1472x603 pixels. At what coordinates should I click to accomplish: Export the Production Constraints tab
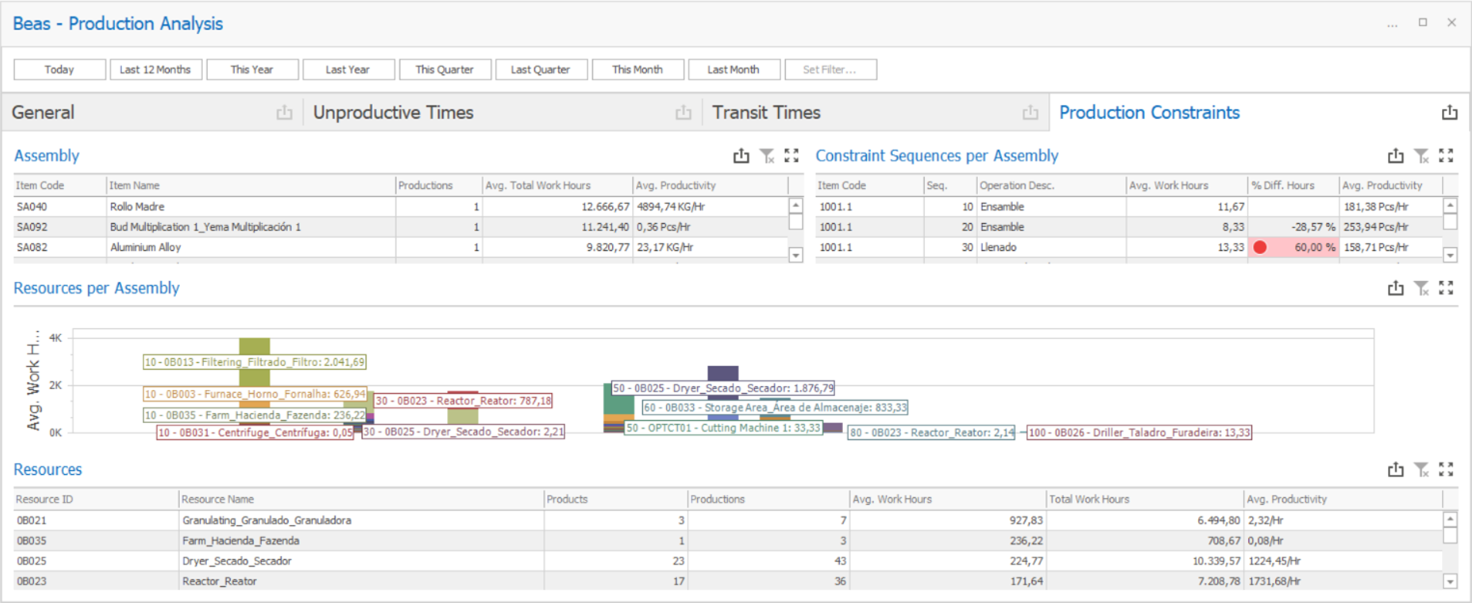point(1450,113)
